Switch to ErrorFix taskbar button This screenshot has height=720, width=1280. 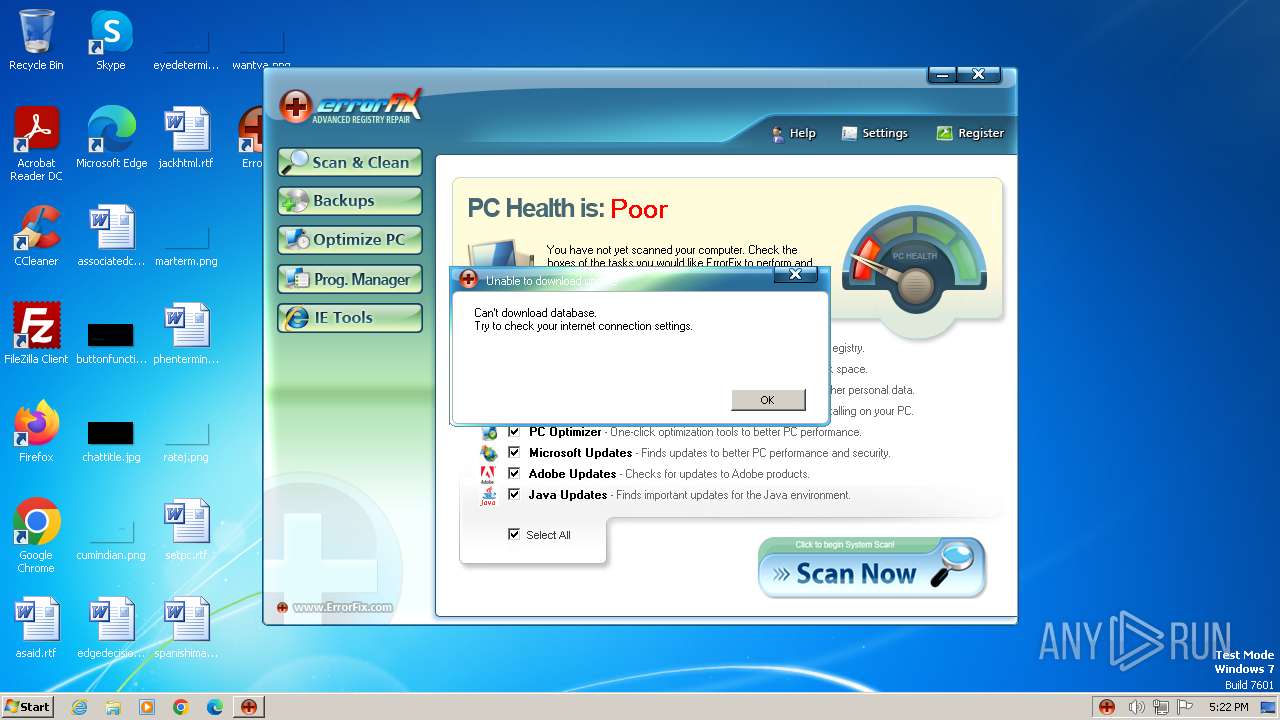tap(249, 707)
